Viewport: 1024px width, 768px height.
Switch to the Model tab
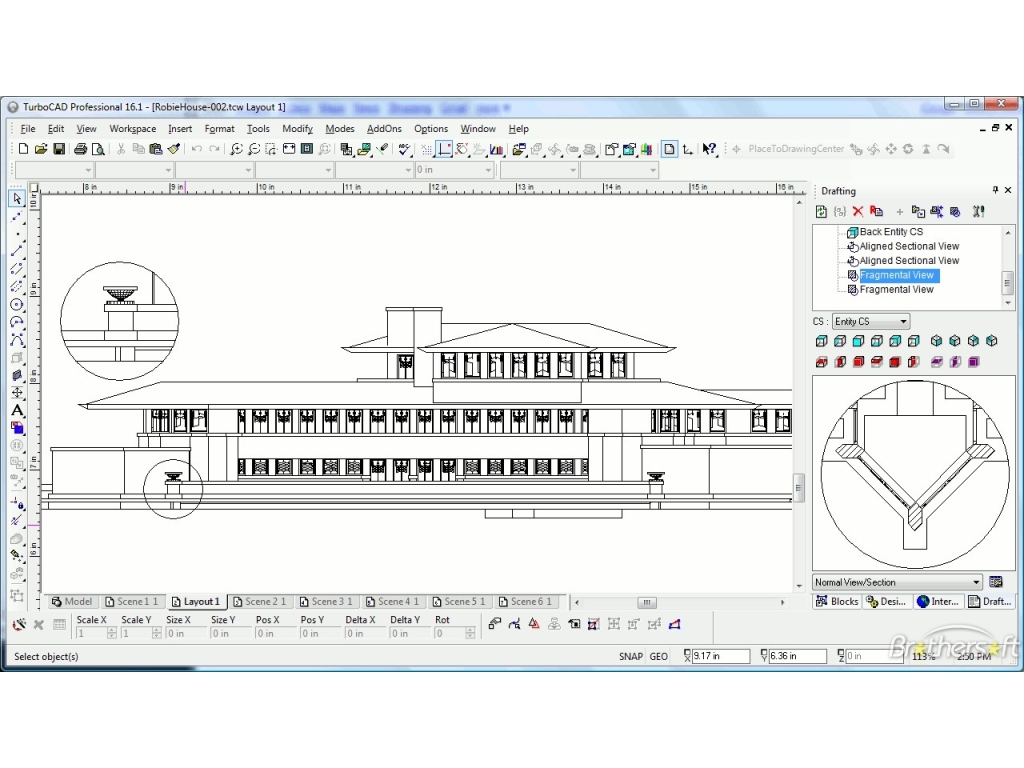(72, 601)
